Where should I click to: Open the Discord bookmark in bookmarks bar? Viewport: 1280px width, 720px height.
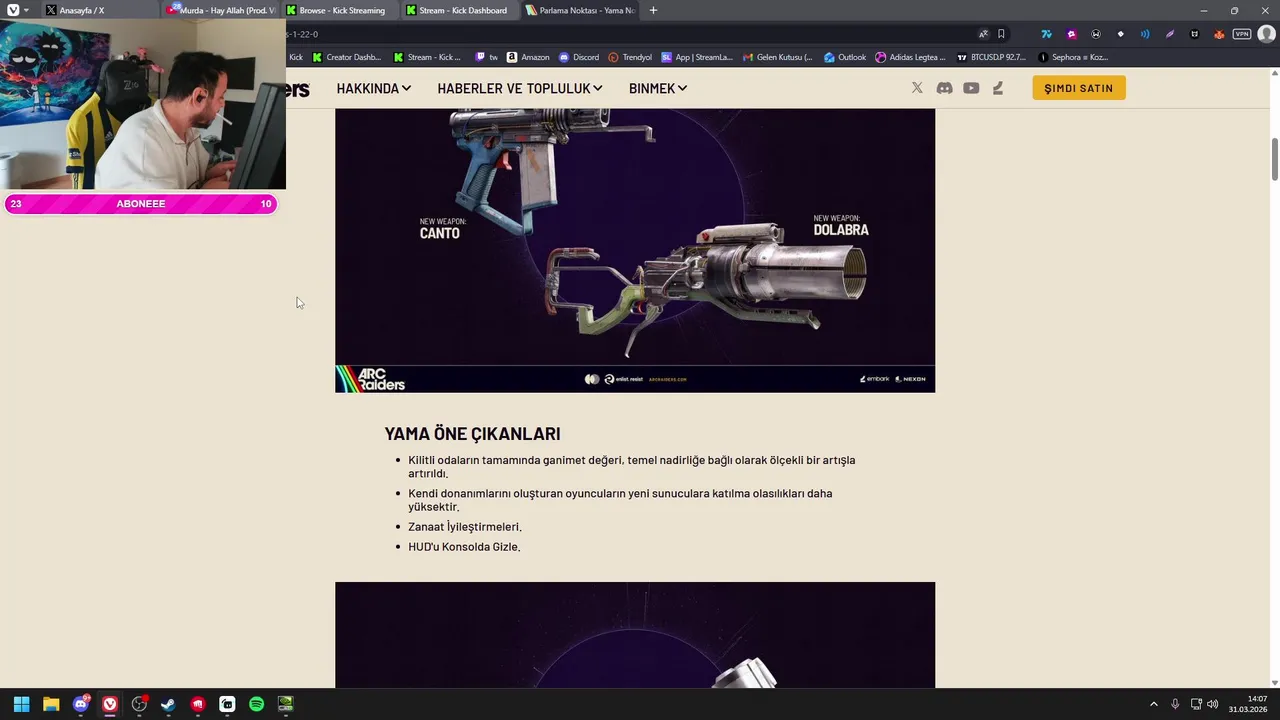(579, 57)
